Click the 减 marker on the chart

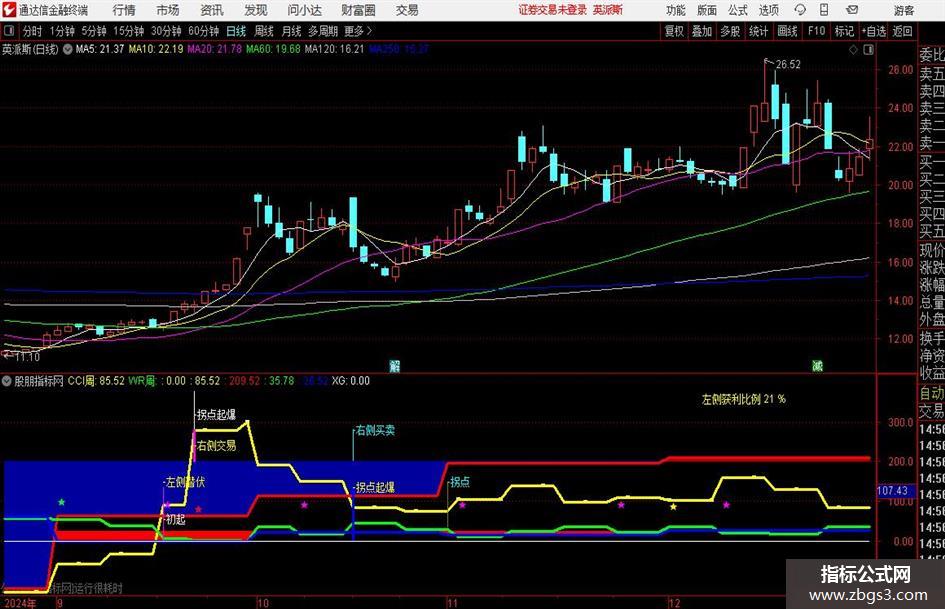pos(817,366)
